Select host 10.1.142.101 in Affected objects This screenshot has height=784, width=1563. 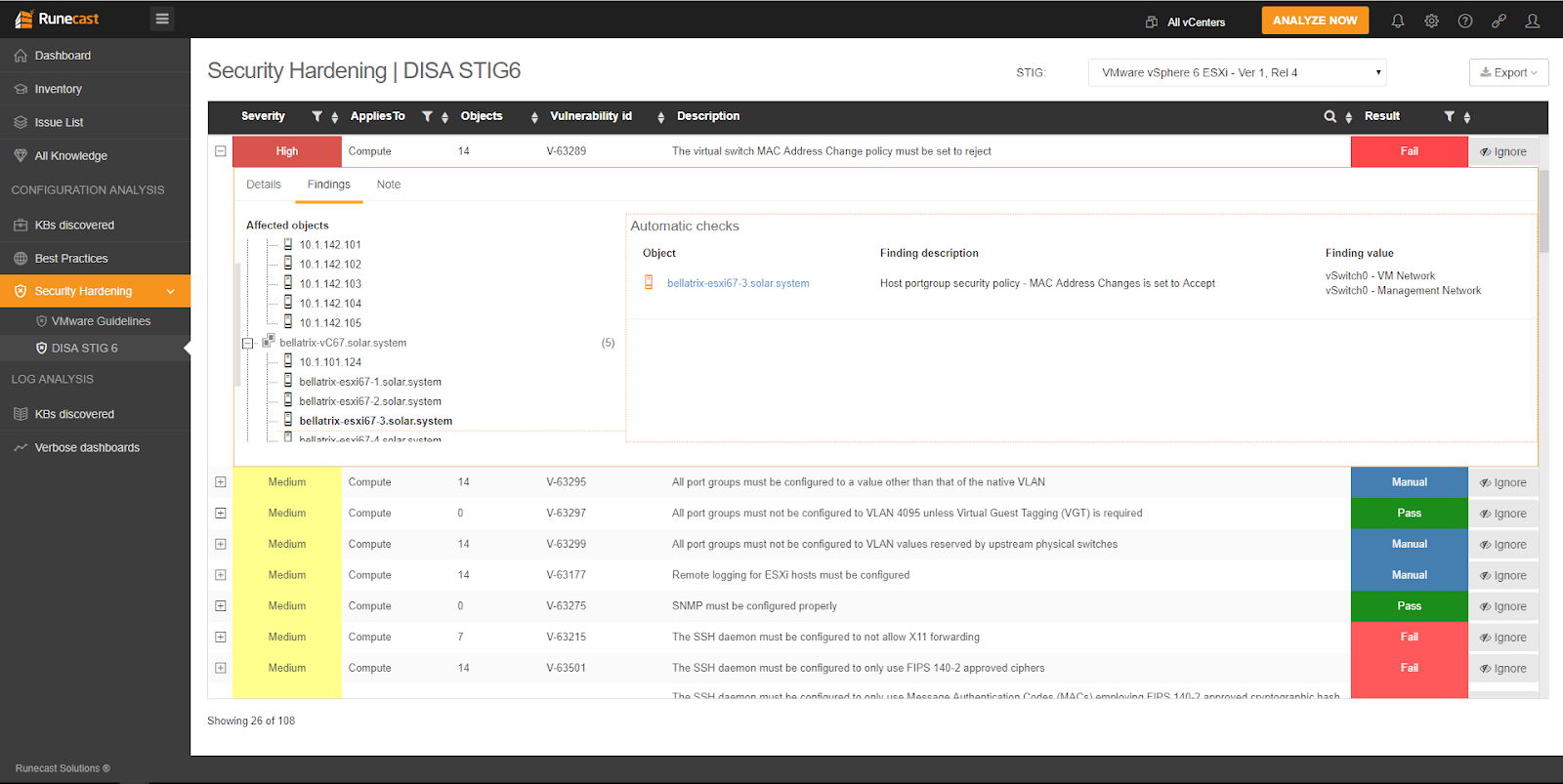click(330, 245)
